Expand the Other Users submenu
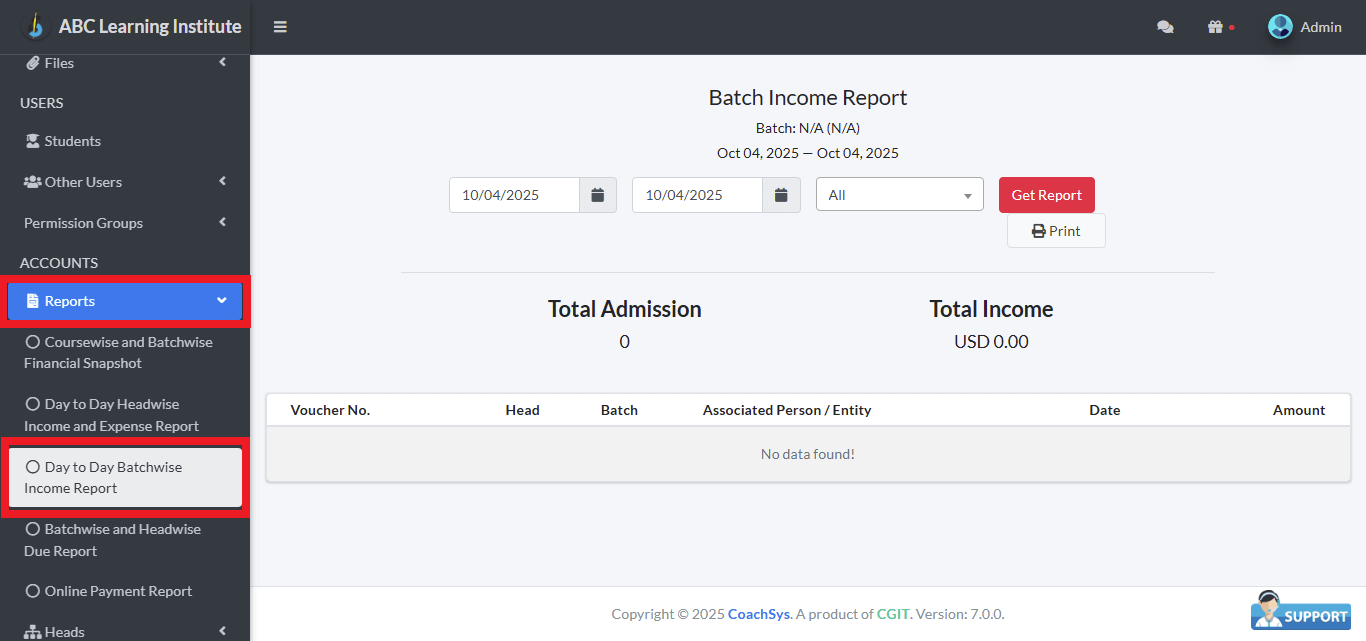This screenshot has height=641, width=1366. 222,182
